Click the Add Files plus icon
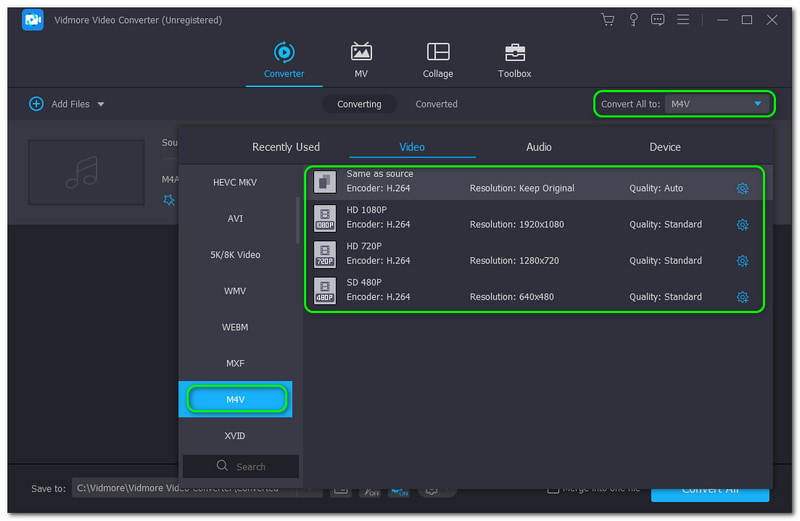The height and width of the screenshot is (521, 800). tap(36, 104)
